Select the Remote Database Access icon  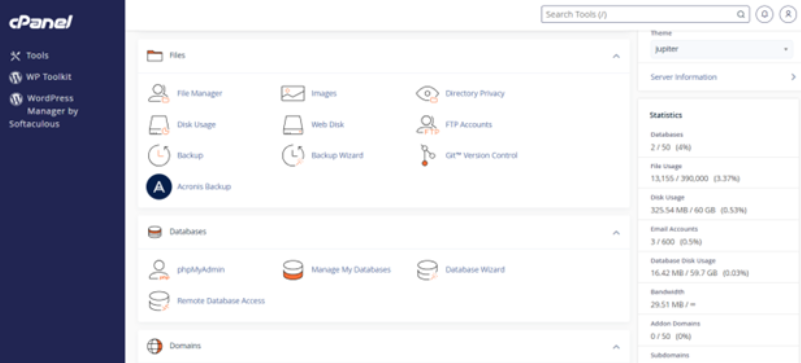tap(159, 301)
